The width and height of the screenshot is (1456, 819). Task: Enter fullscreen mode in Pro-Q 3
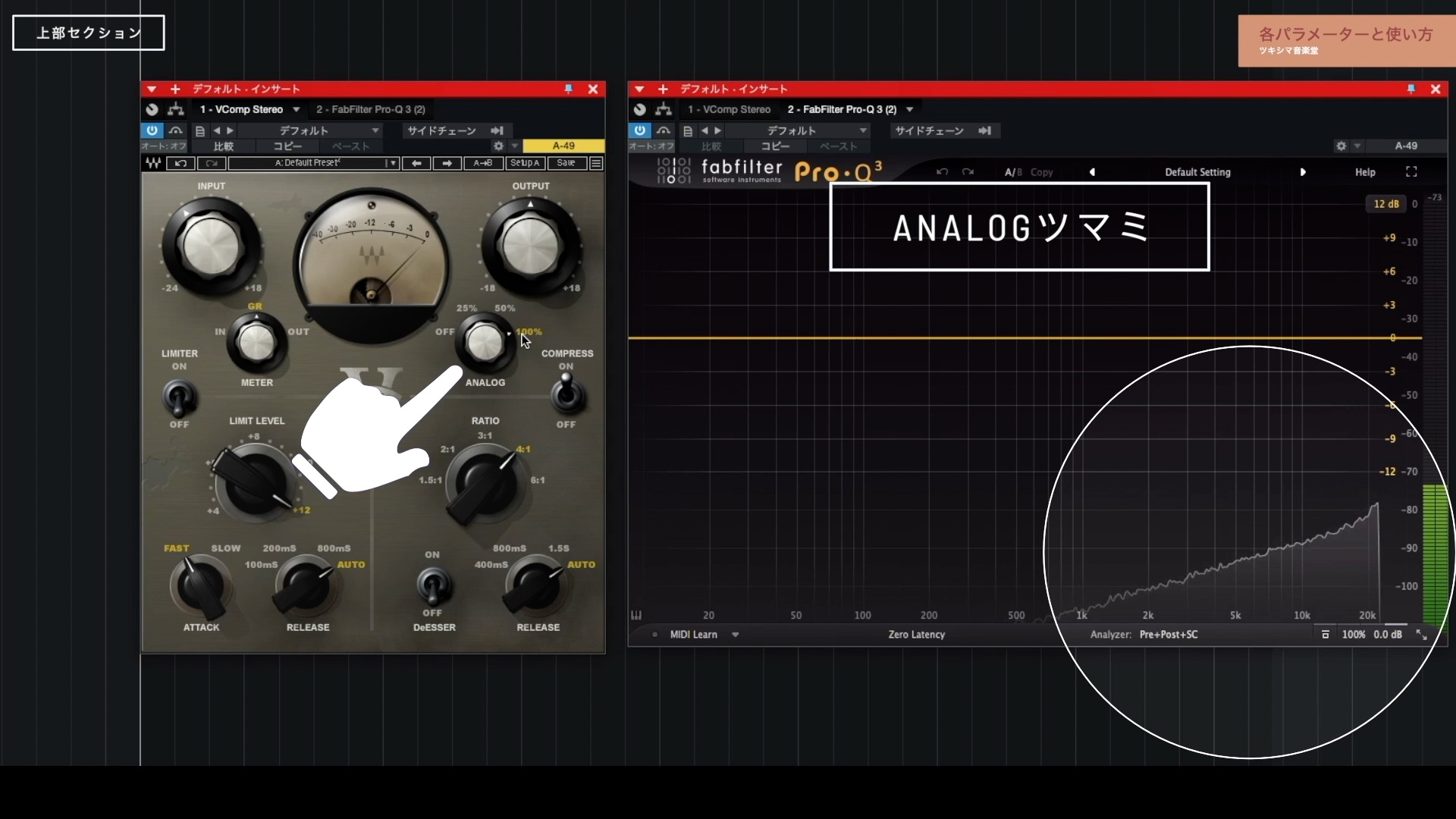[1411, 171]
